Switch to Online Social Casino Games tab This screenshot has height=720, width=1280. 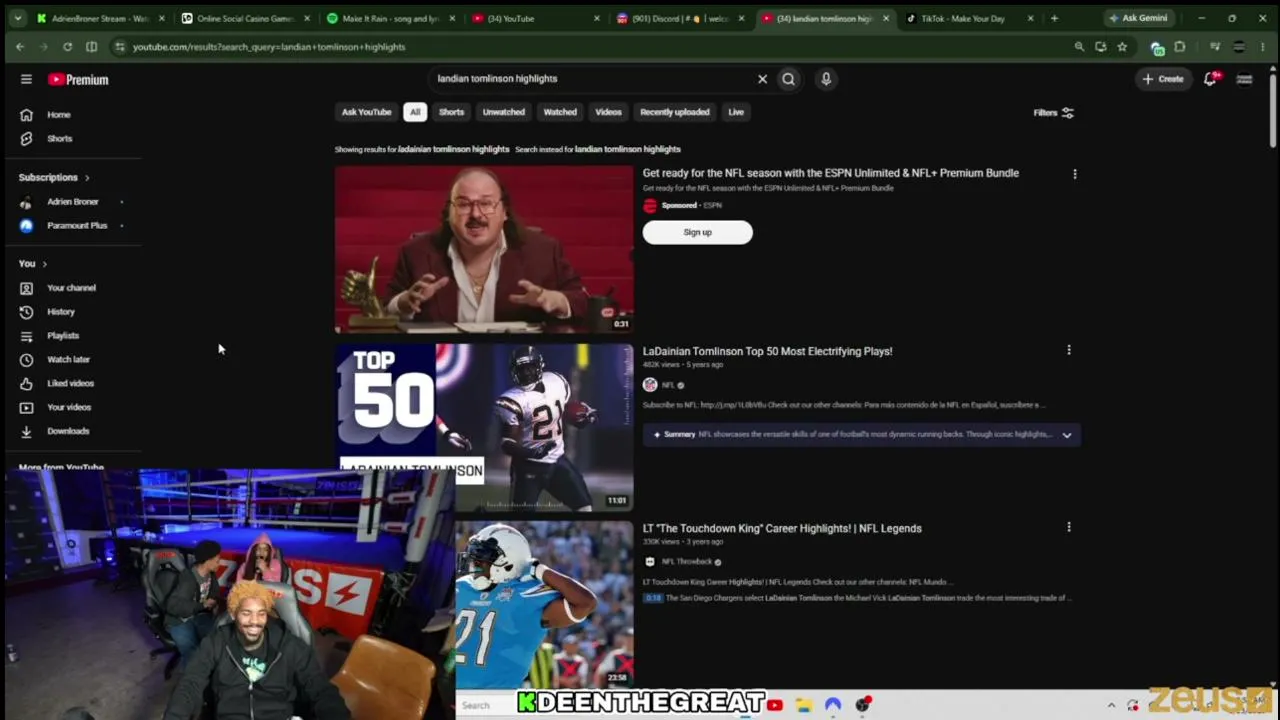coord(245,18)
